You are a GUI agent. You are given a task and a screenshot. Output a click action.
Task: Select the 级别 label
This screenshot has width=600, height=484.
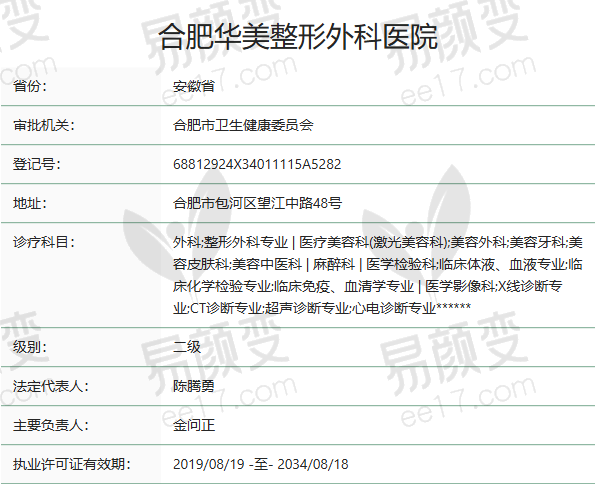pos(29,347)
